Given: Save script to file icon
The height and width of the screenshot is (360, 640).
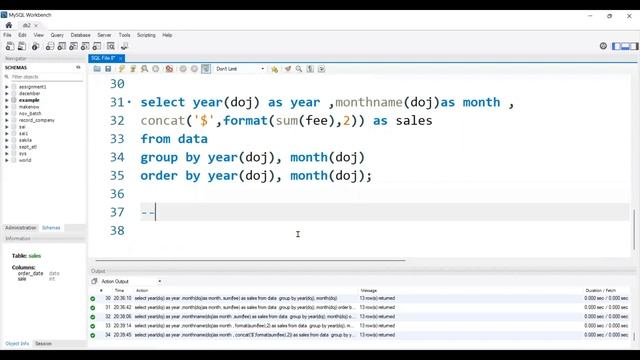Looking at the screenshot, I should pyautogui.click(x=108, y=69).
